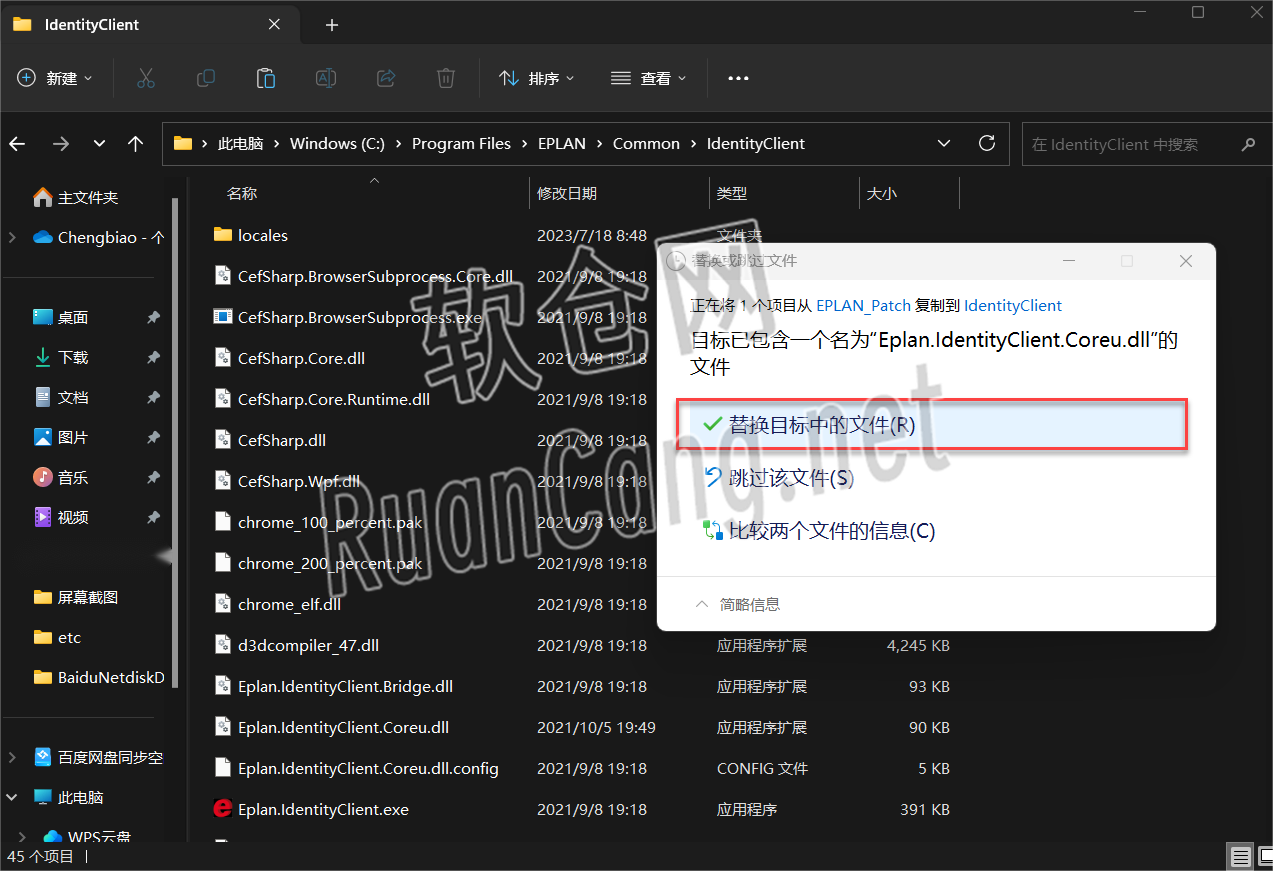Open the 新建 (New) dropdown
This screenshot has height=871, width=1273.
tap(55, 77)
